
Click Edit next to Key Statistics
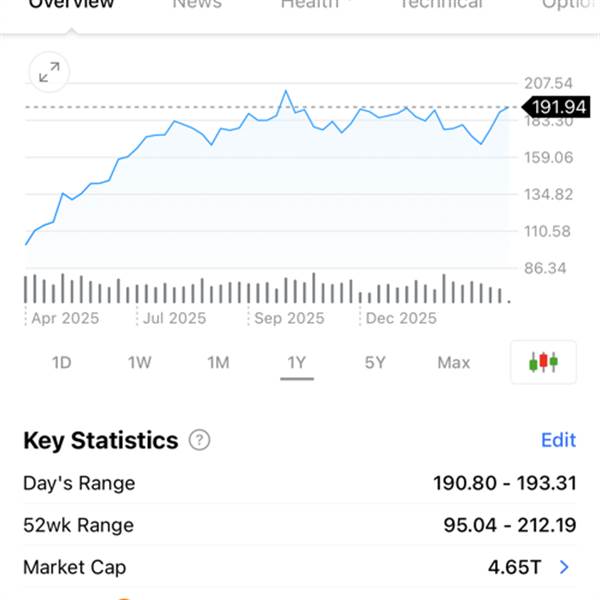(558, 440)
